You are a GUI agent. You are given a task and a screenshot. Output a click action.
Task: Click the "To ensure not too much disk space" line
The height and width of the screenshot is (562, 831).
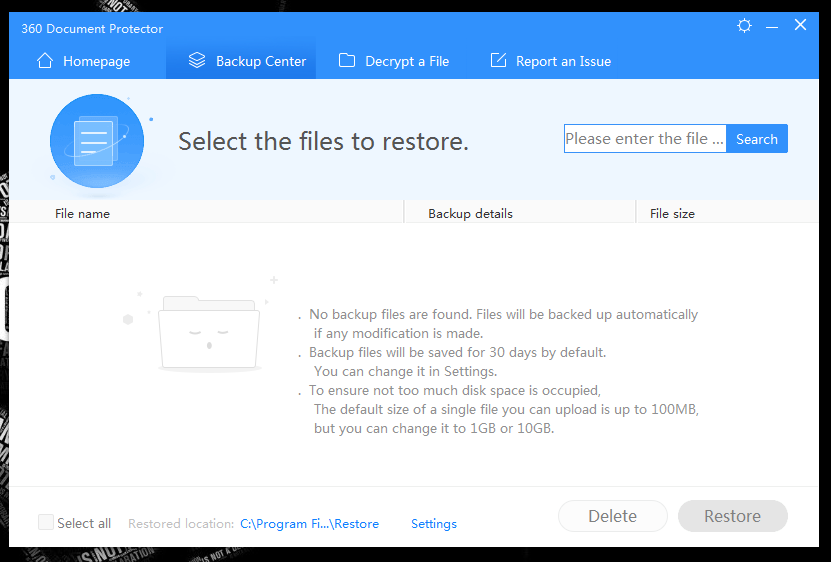[455, 391]
